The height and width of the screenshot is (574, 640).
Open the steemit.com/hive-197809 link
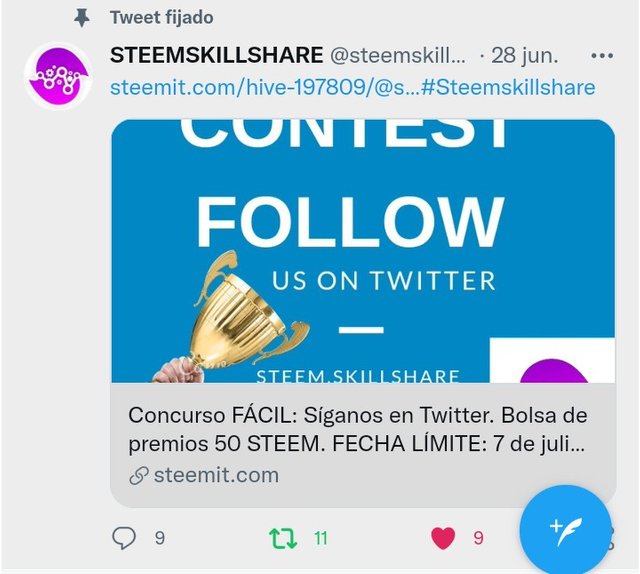click(264, 88)
